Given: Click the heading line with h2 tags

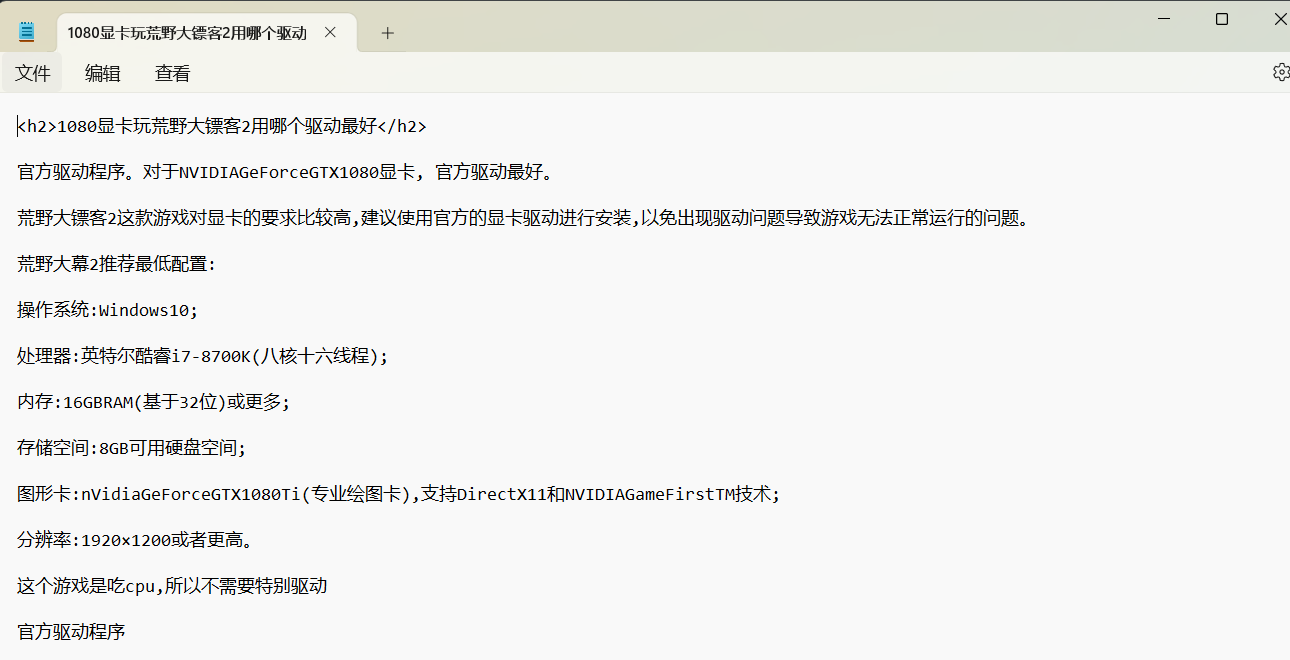Looking at the screenshot, I should click(x=222, y=126).
